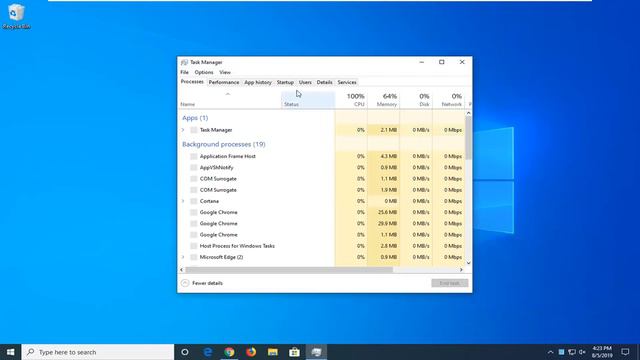Switch to the Startup tab

285,82
